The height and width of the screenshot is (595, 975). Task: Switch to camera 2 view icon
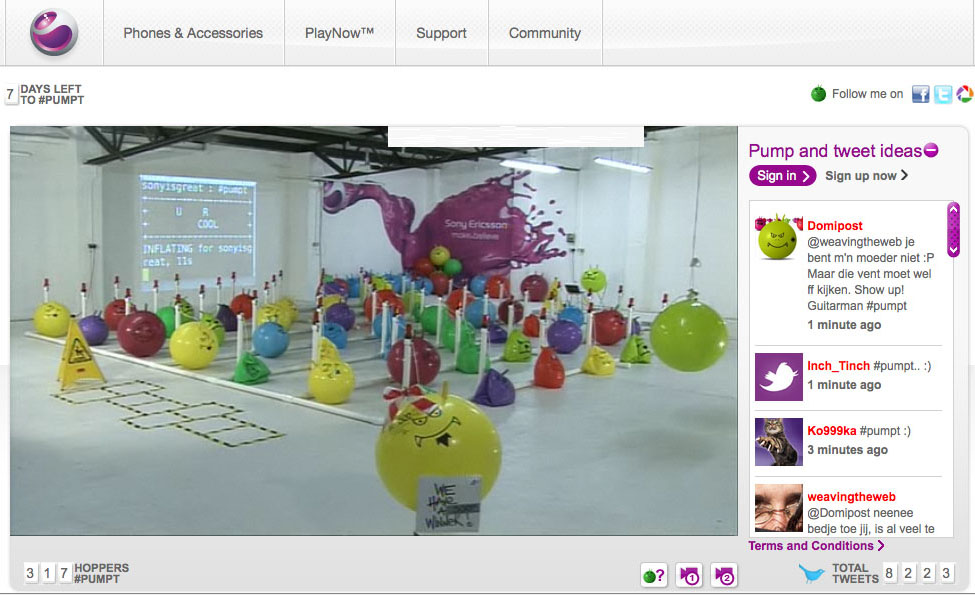point(724,576)
